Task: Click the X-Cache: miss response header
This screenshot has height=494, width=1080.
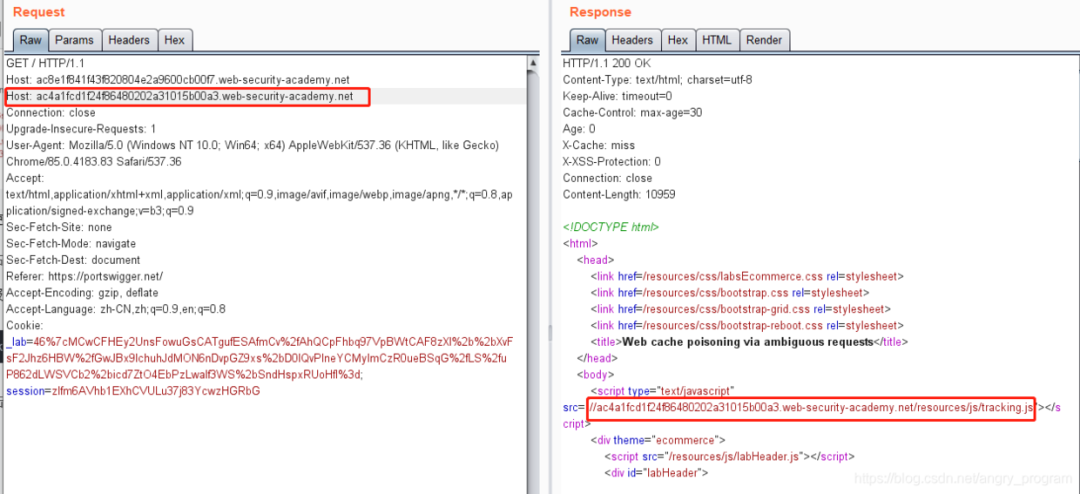Action: [598, 145]
